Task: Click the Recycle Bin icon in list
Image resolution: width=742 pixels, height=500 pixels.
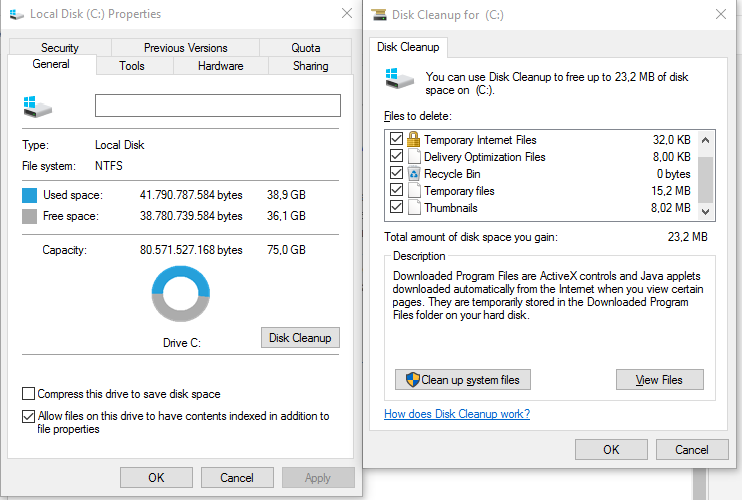Action: pyautogui.click(x=414, y=174)
